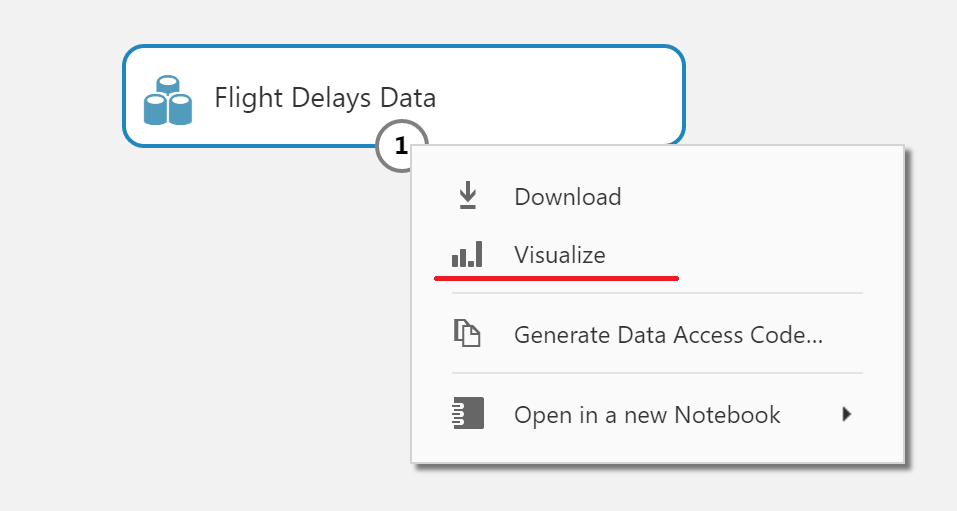The height and width of the screenshot is (511, 957).
Task: Click empty space inside module right of title
Action: click(x=560, y=97)
